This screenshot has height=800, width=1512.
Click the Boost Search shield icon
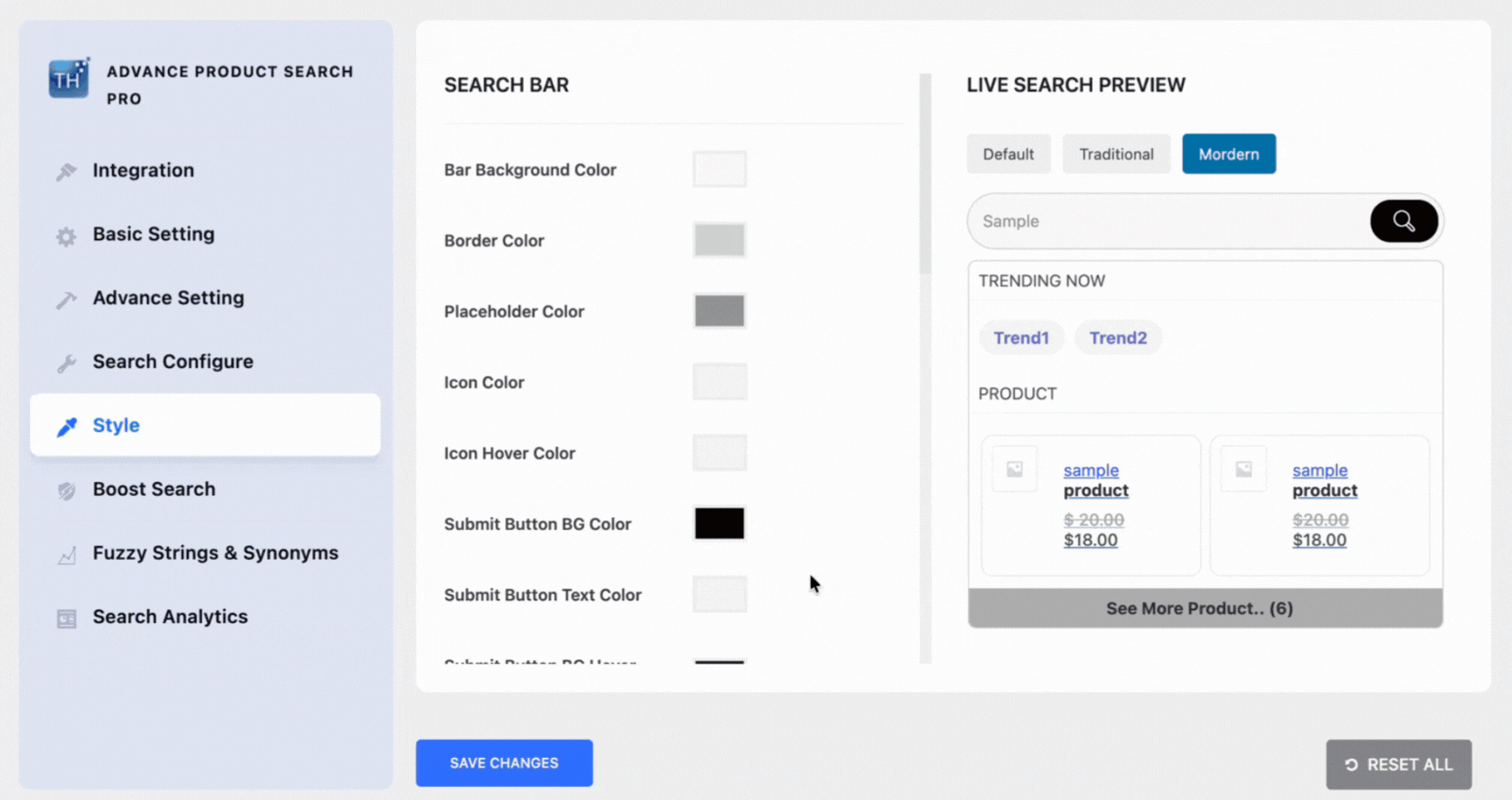[66, 490]
